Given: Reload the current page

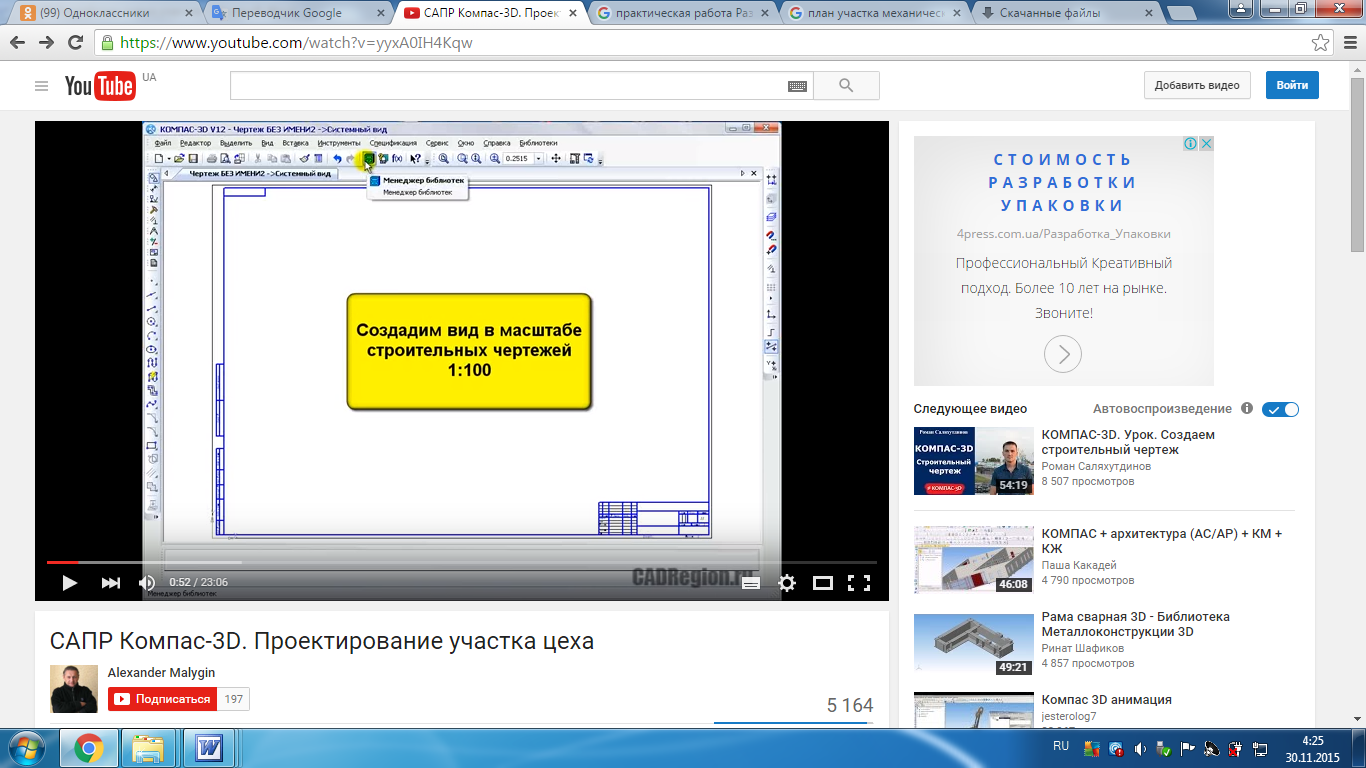Looking at the screenshot, I should pos(76,43).
